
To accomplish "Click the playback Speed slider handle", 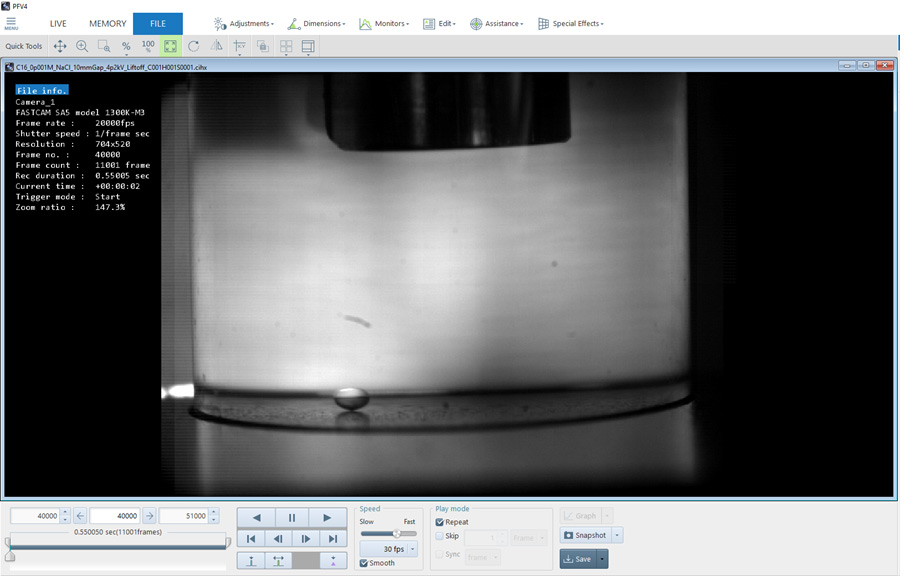I will [396, 534].
